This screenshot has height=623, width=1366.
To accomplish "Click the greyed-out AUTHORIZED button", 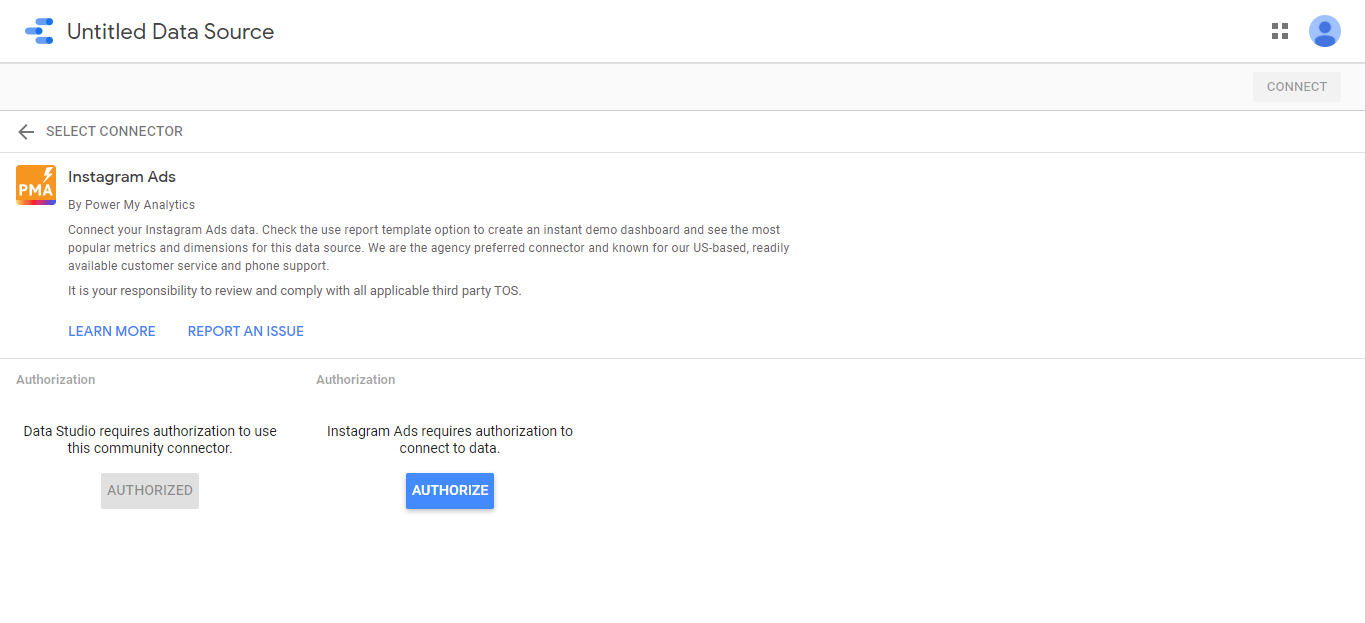I will (x=150, y=491).
